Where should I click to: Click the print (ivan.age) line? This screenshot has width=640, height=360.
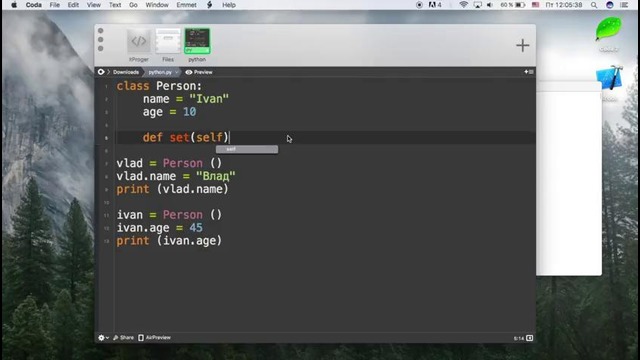[169, 241]
